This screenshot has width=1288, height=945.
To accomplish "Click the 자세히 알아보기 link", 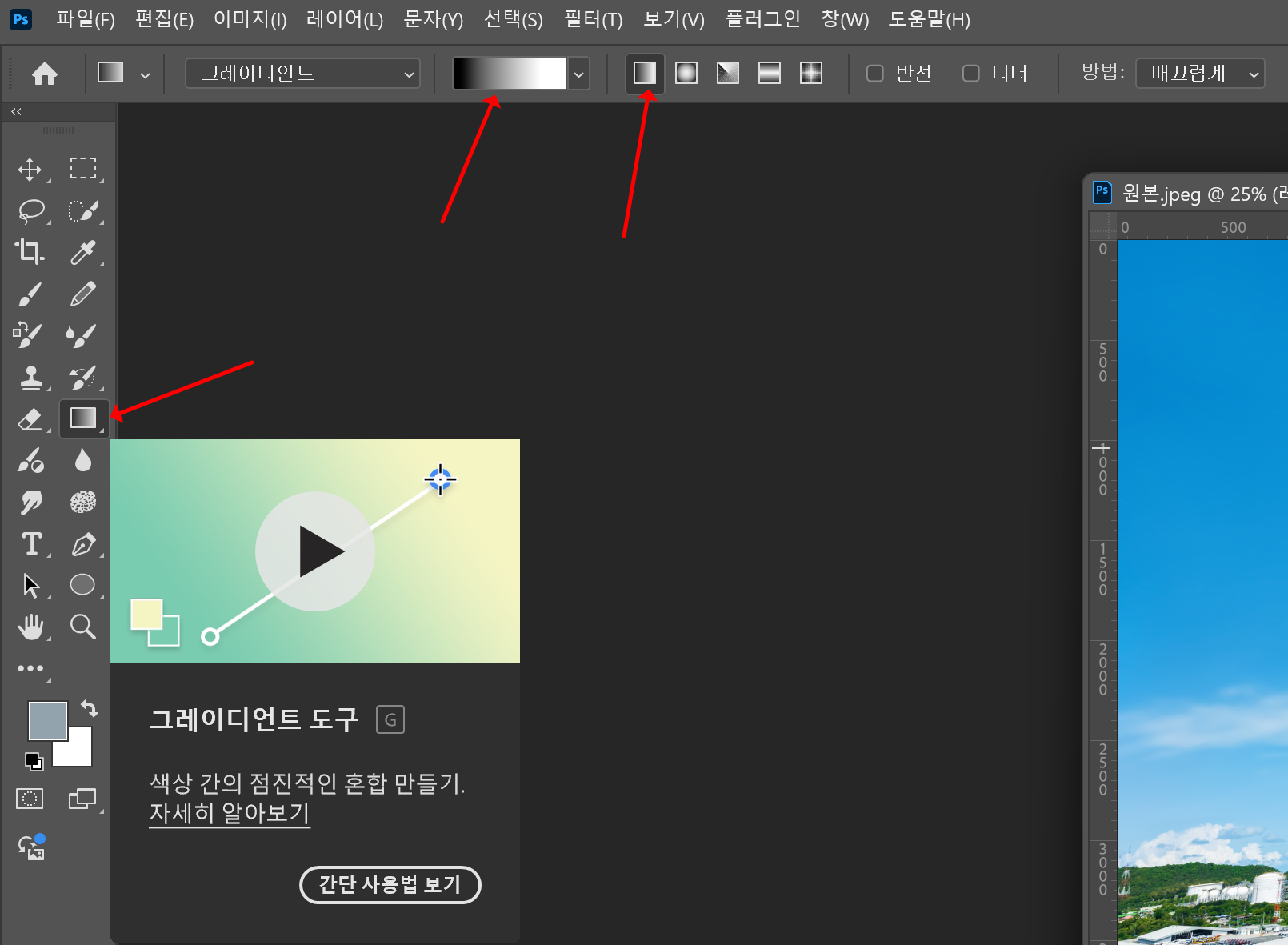I will pyautogui.click(x=229, y=813).
